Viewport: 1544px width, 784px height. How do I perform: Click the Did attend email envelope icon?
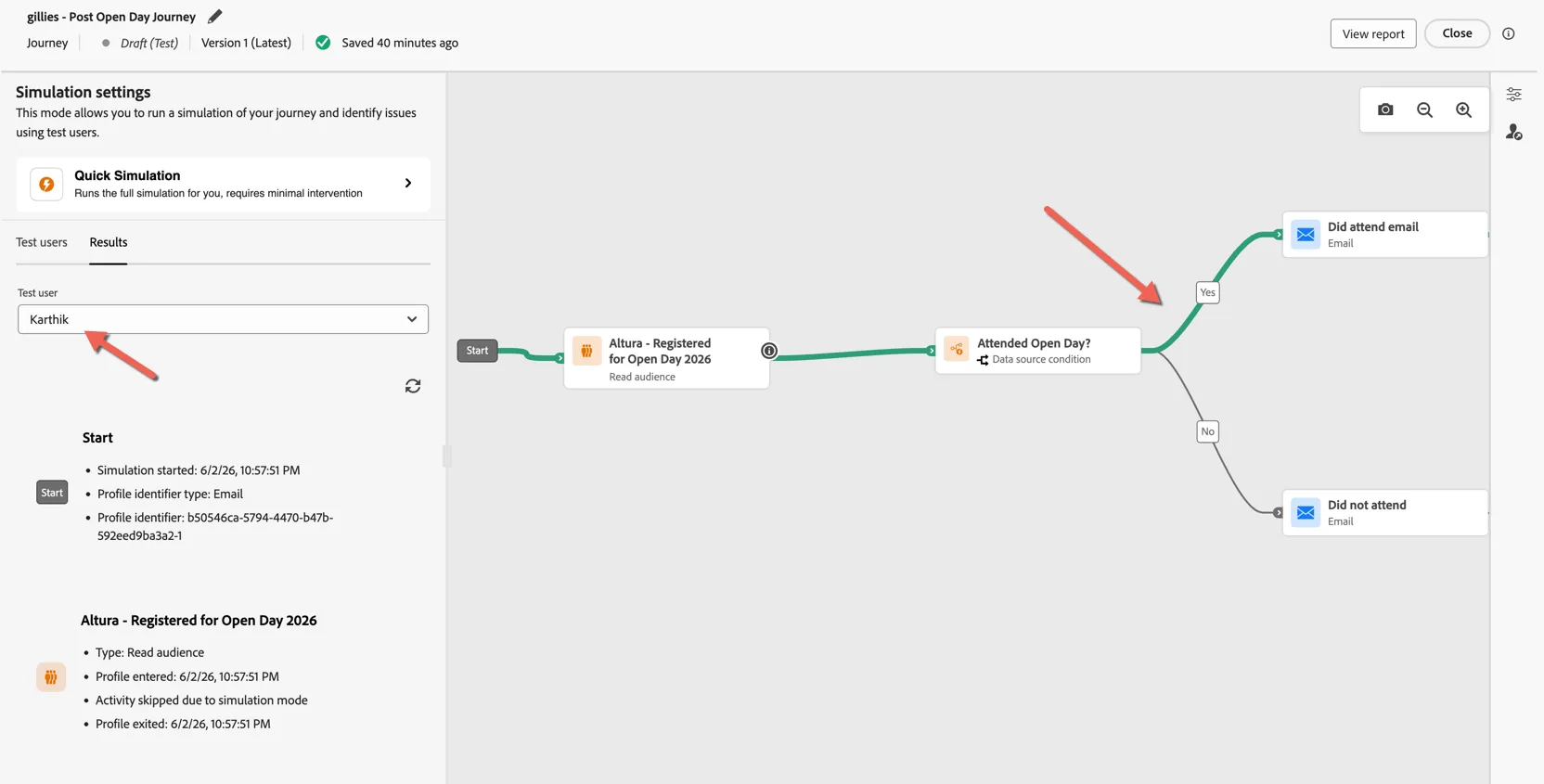pyautogui.click(x=1306, y=235)
